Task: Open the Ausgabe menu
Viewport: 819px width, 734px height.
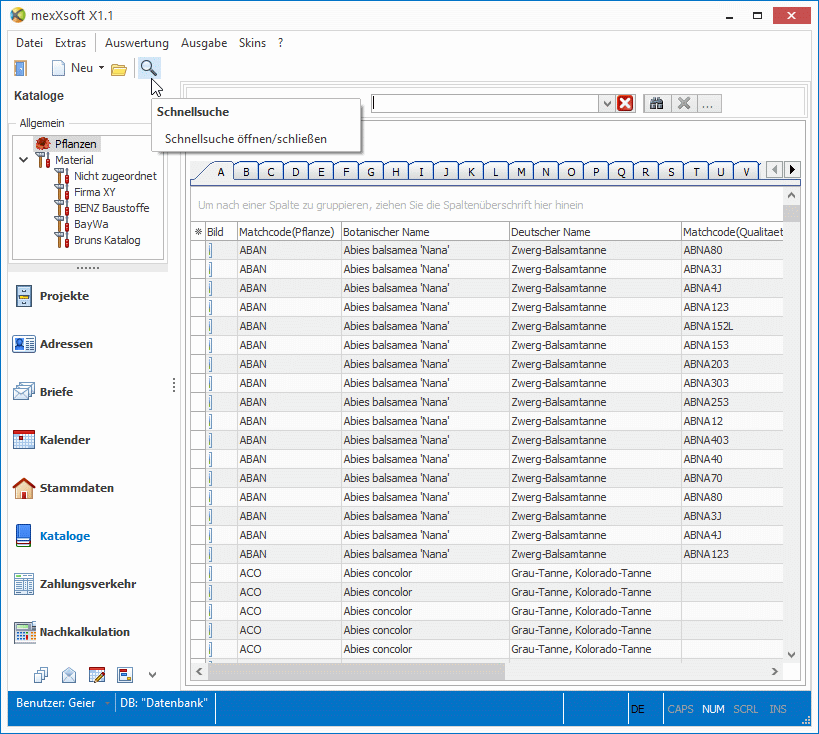Action: point(204,43)
